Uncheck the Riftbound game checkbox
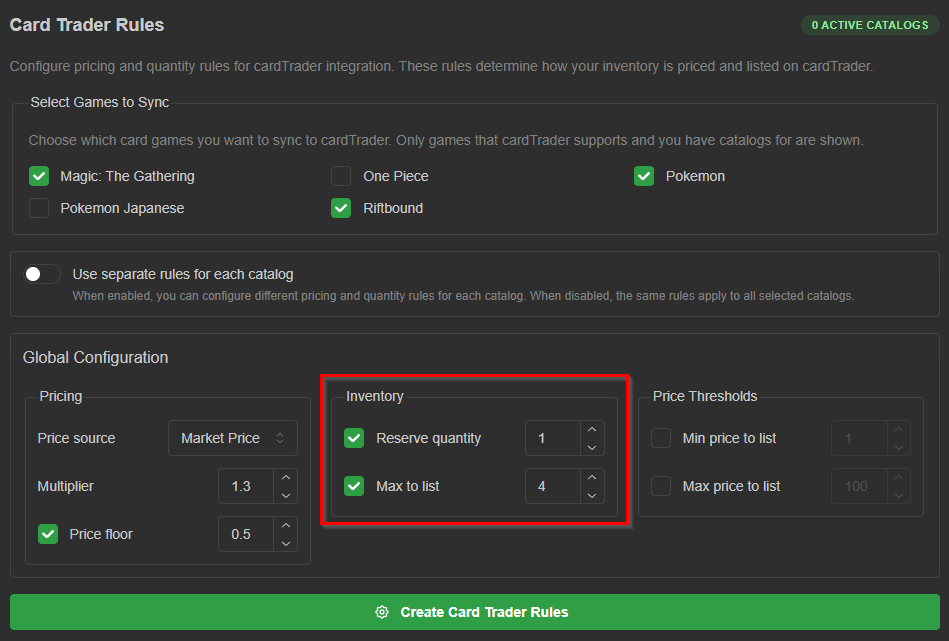Viewport: 949px width, 641px height. pos(341,208)
